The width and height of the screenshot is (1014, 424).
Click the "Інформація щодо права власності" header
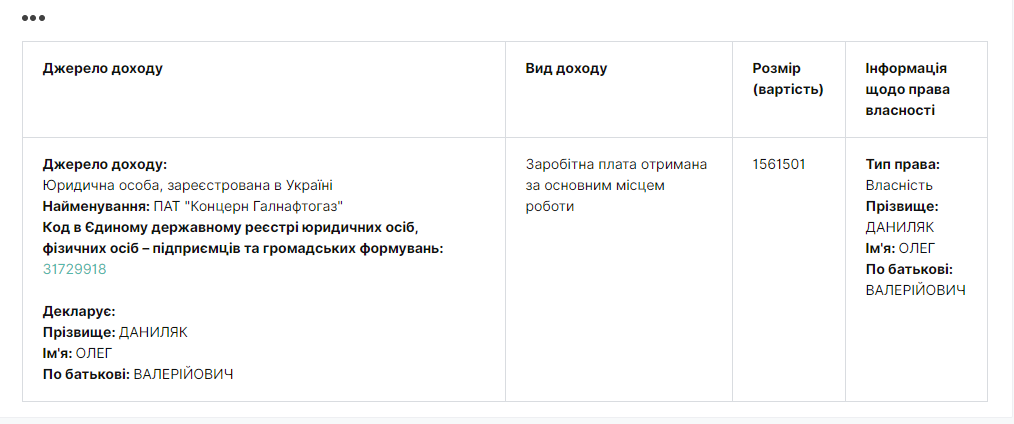[907, 89]
